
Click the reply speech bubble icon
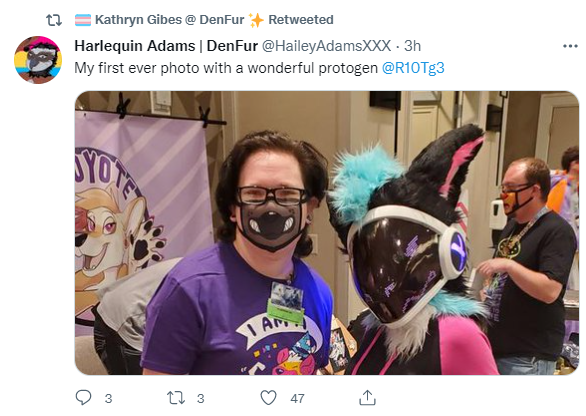(x=83, y=398)
